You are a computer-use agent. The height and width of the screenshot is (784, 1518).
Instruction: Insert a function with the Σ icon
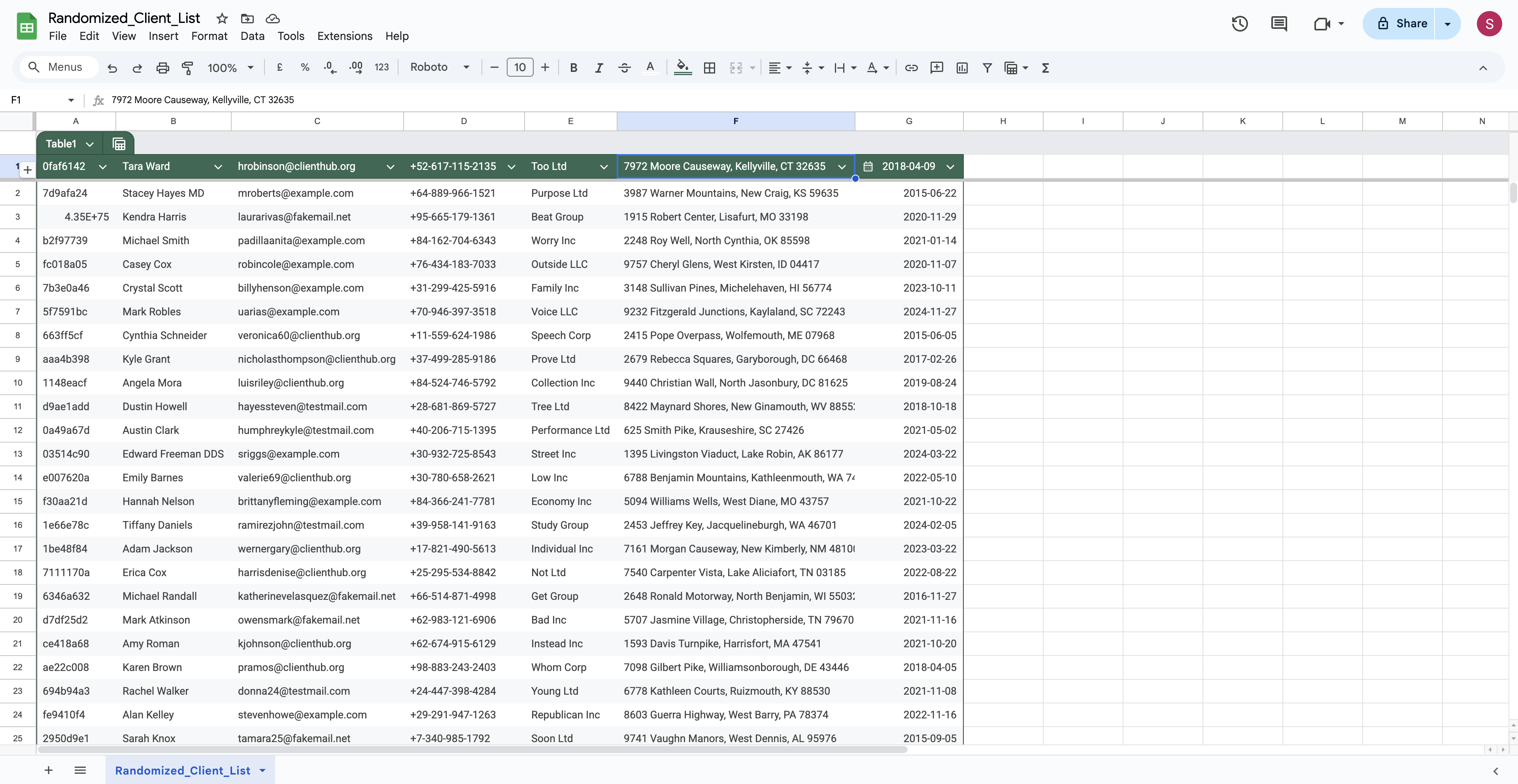click(x=1045, y=67)
